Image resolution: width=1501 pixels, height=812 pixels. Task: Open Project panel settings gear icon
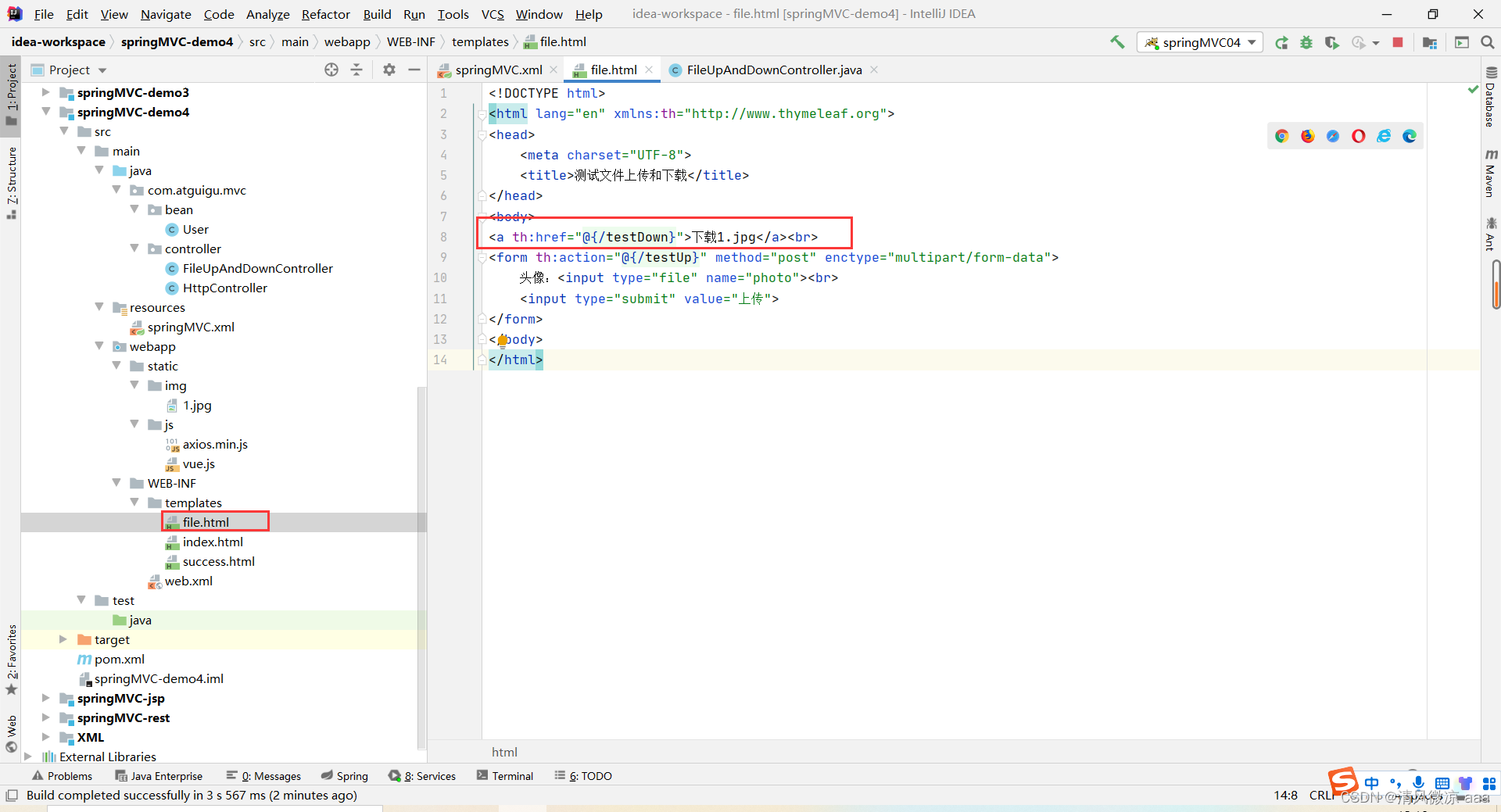[x=389, y=70]
